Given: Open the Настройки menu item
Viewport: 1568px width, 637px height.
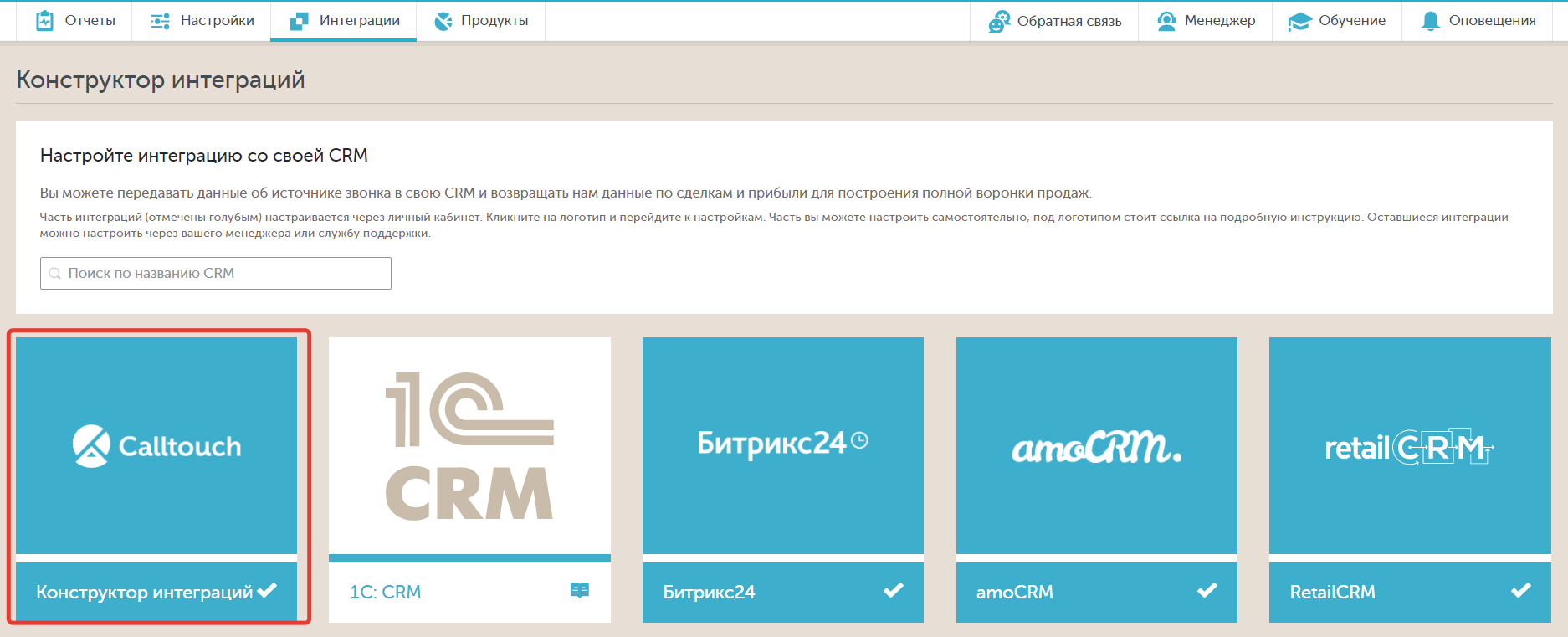Looking at the screenshot, I should pyautogui.click(x=217, y=21).
